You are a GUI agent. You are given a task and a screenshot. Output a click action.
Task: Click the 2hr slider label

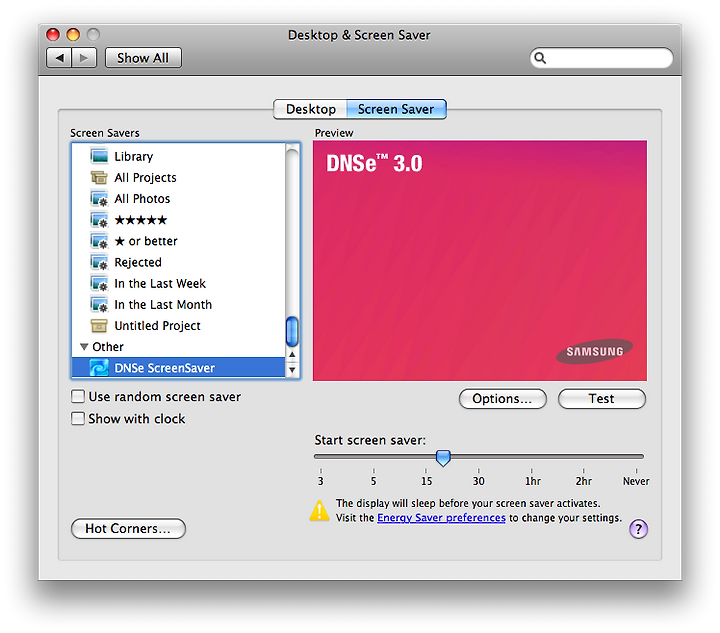(584, 481)
